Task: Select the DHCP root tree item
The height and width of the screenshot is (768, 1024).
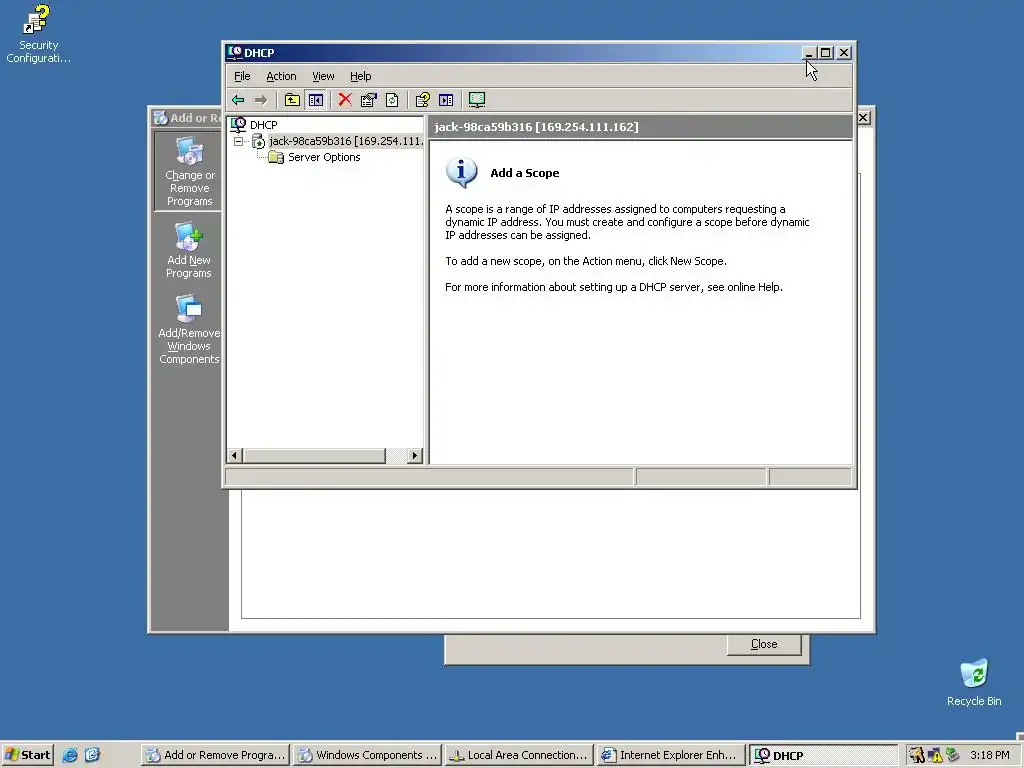Action: point(264,125)
